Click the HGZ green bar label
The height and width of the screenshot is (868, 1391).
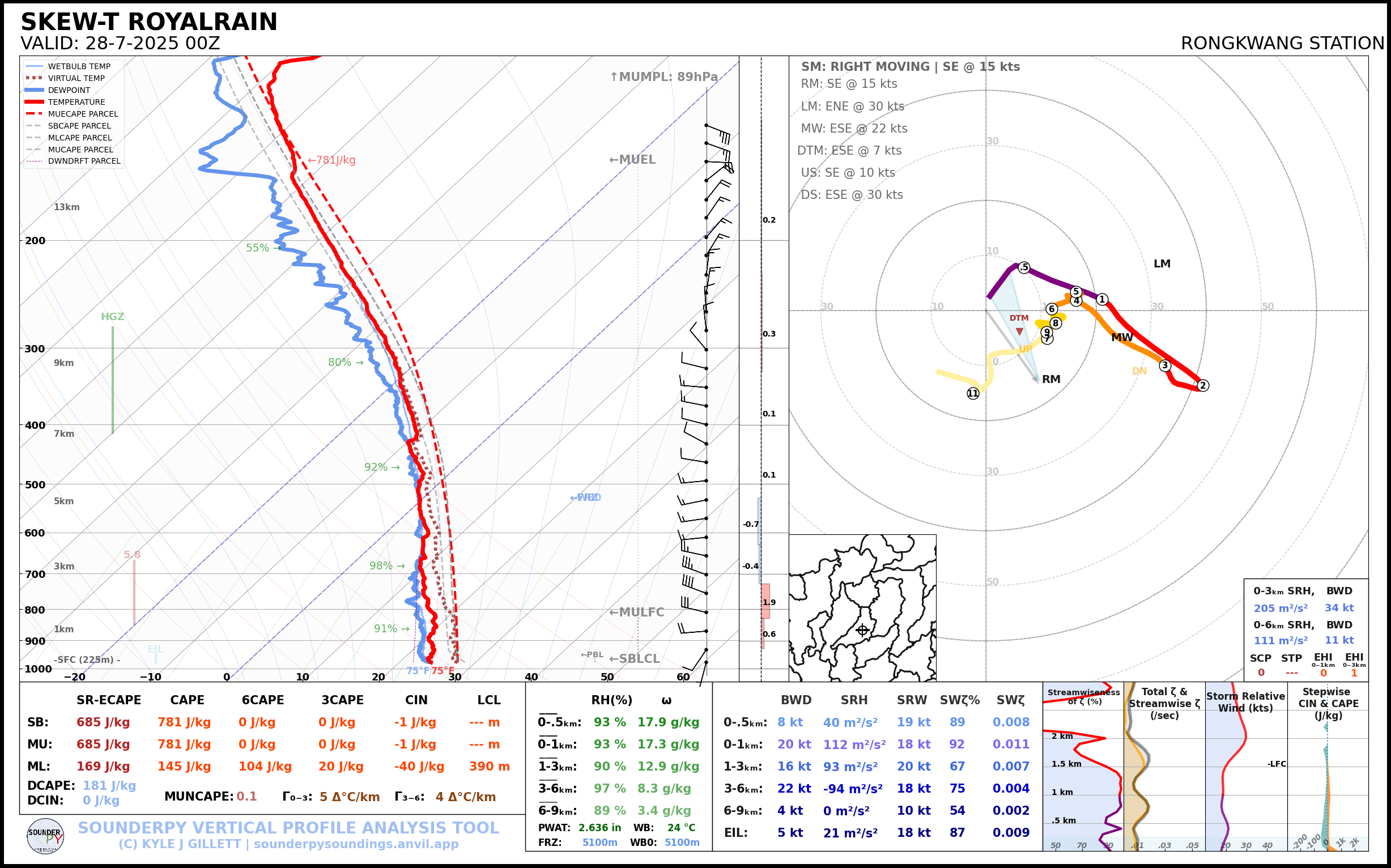pos(113,316)
